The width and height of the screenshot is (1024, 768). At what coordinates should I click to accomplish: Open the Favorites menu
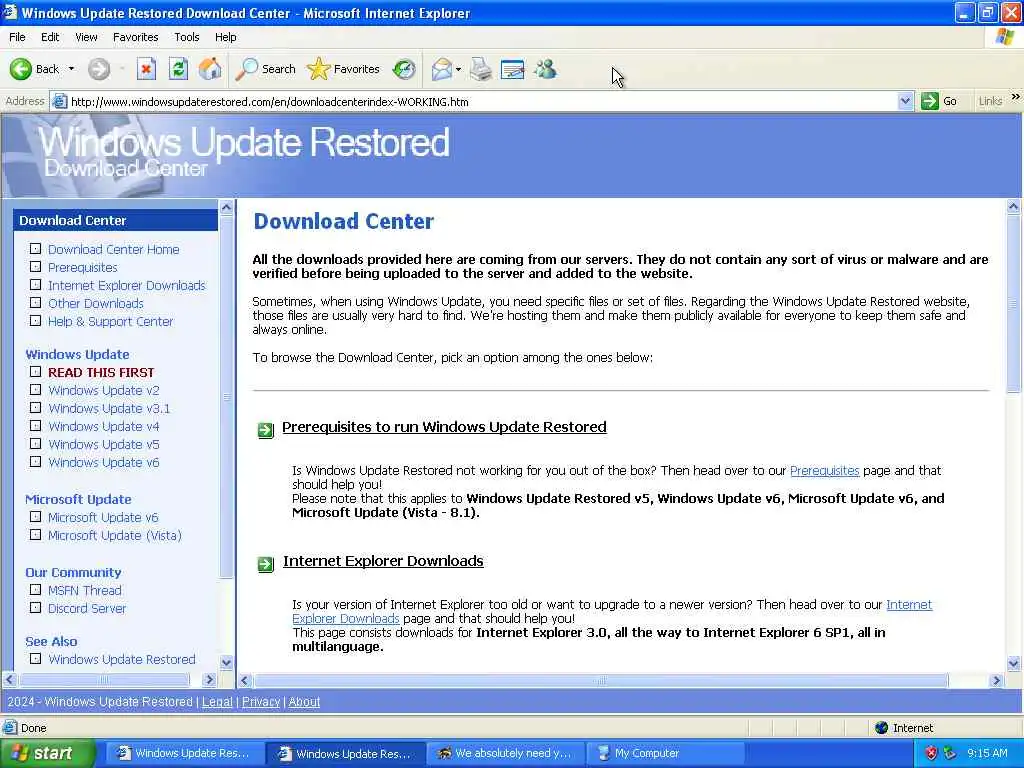[135, 37]
